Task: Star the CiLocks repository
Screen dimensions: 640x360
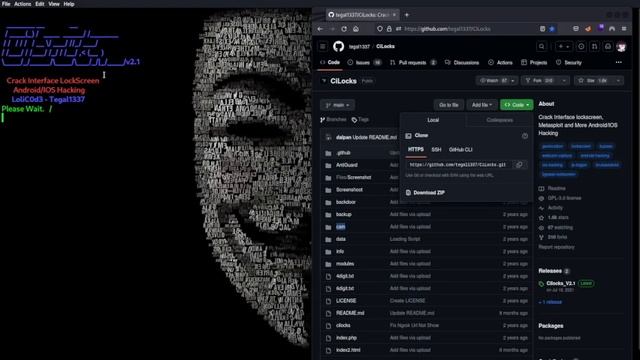Action: pyautogui.click(x=593, y=81)
